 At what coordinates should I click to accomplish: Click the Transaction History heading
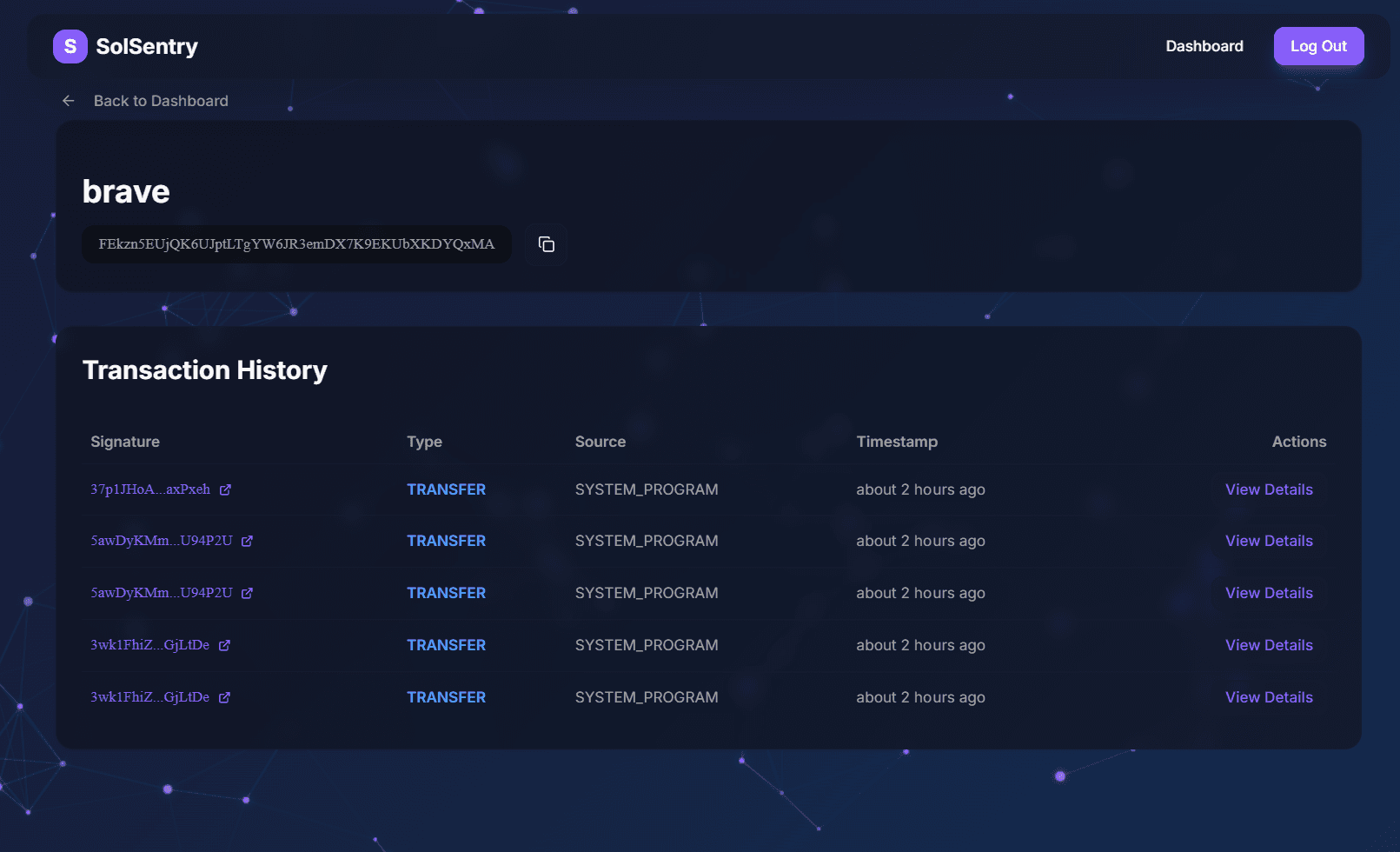[x=204, y=369]
